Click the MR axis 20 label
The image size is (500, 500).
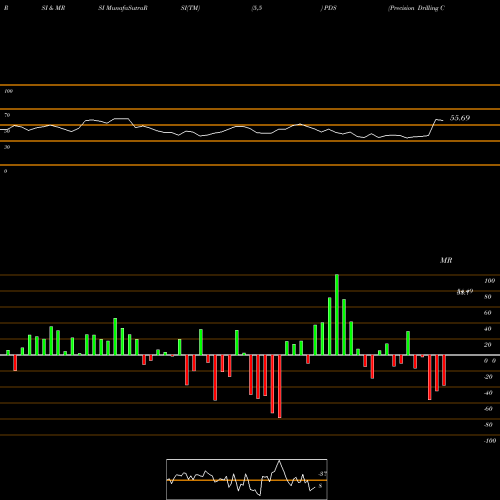[x=488, y=345]
